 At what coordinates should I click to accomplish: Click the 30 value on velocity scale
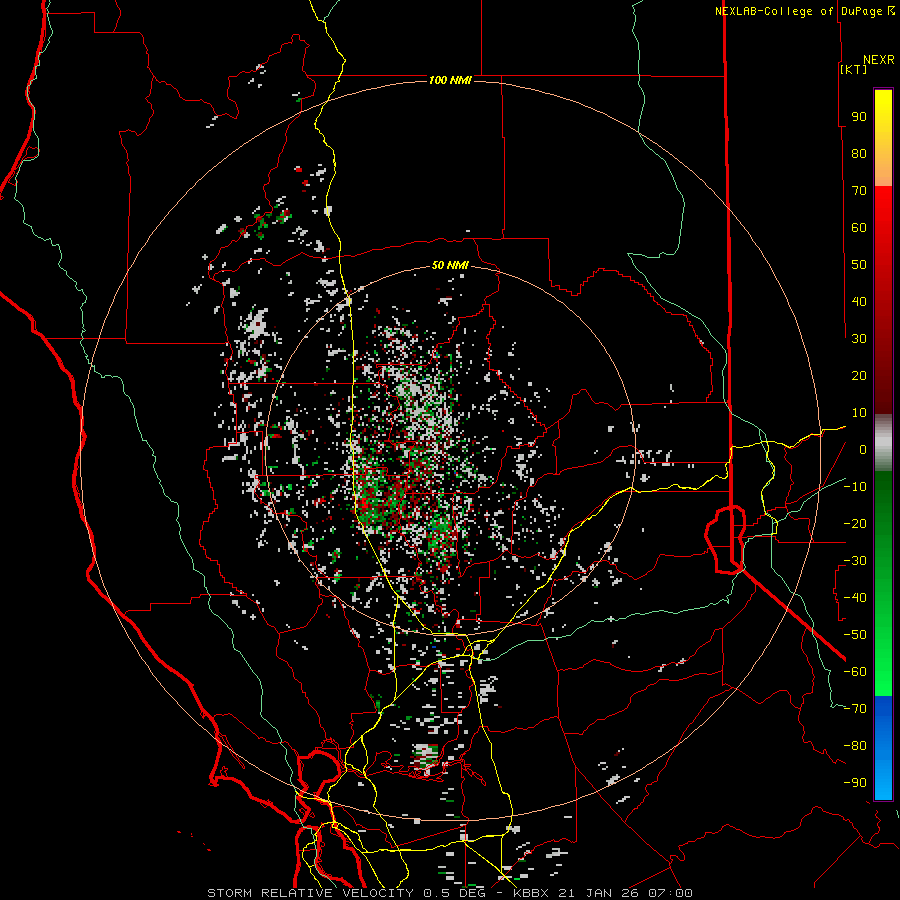pyautogui.click(x=859, y=339)
